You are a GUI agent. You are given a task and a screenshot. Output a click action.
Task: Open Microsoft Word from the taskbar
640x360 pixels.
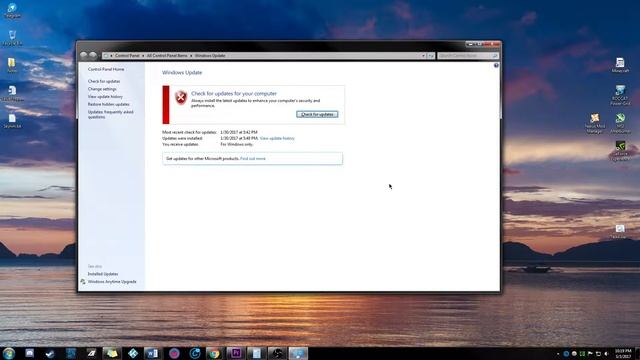153,353
